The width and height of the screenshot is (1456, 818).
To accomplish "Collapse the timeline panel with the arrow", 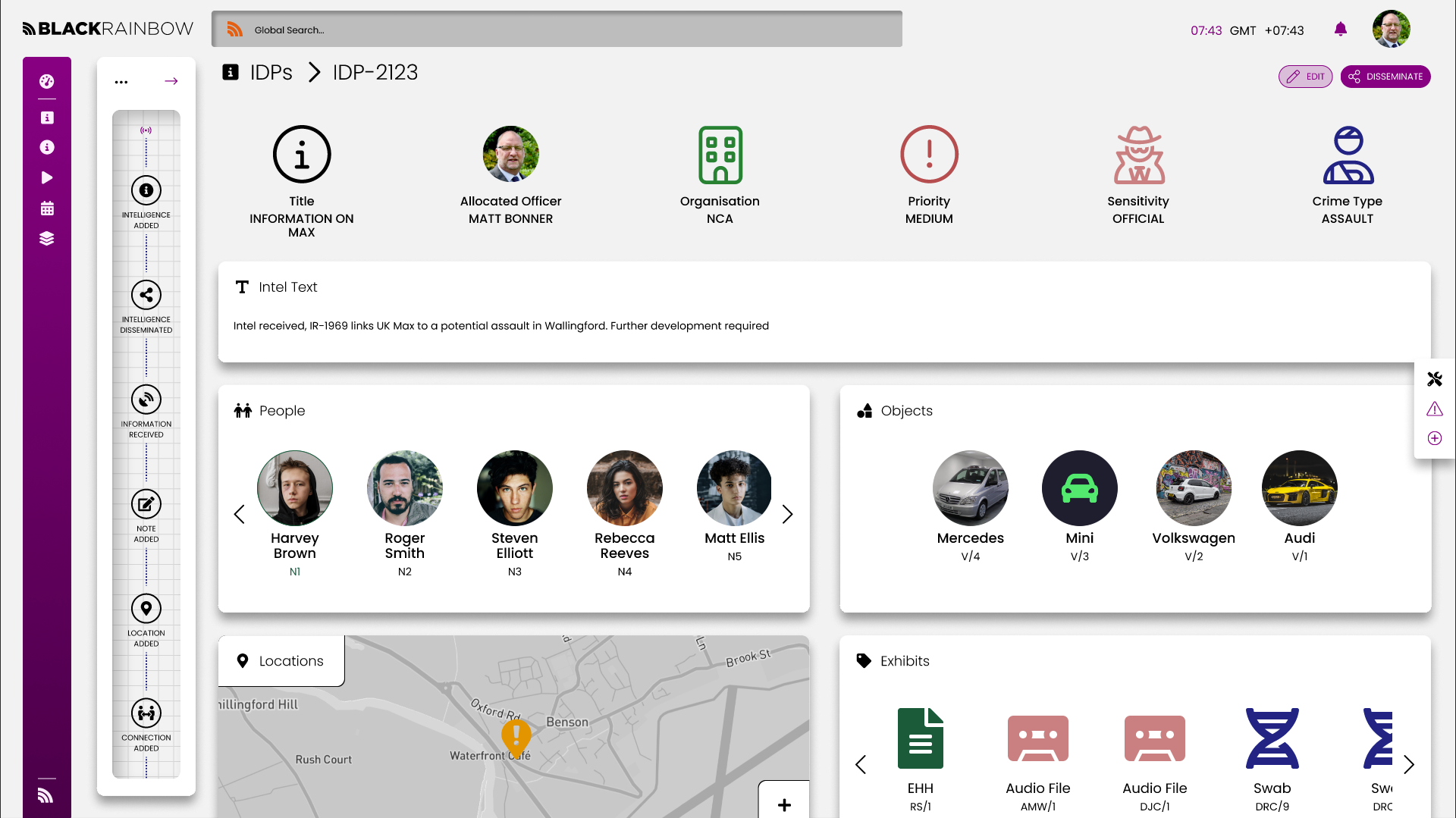I will (x=171, y=80).
